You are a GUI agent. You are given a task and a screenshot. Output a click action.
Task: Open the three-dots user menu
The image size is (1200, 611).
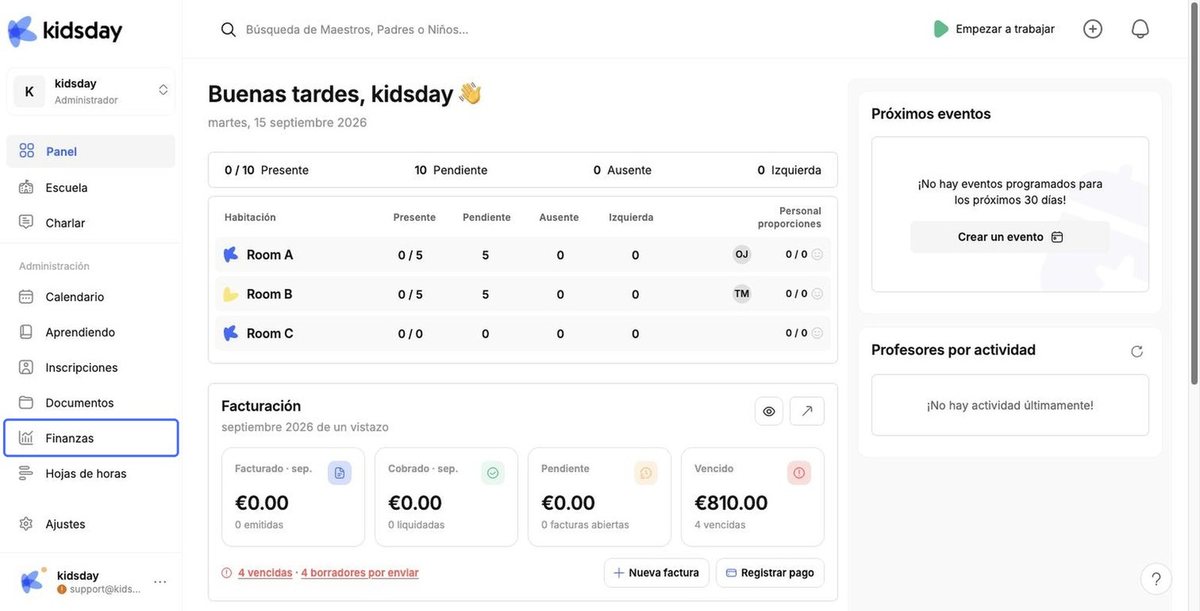pos(160,582)
